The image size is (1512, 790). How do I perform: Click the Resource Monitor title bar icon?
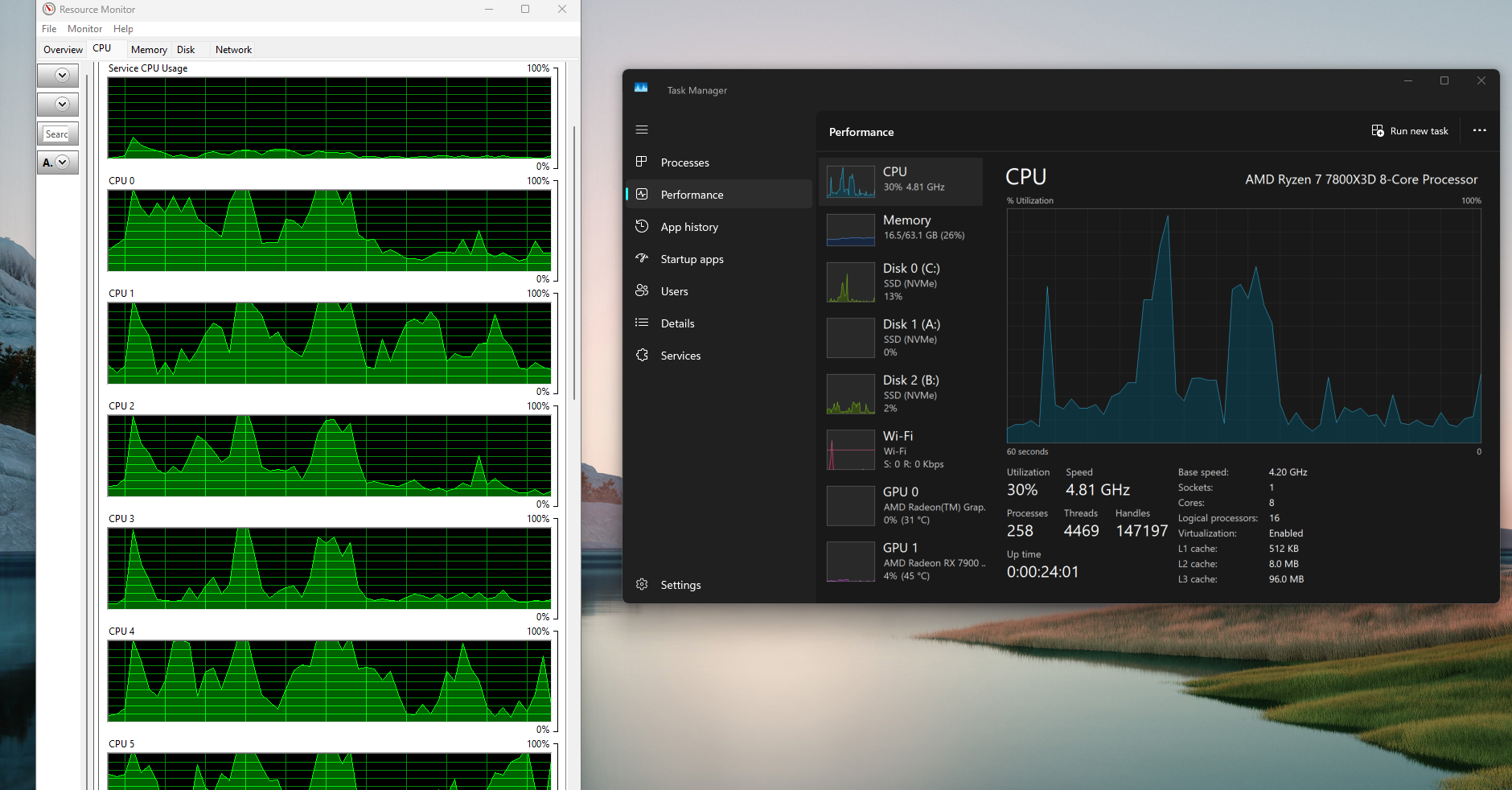tap(49, 9)
